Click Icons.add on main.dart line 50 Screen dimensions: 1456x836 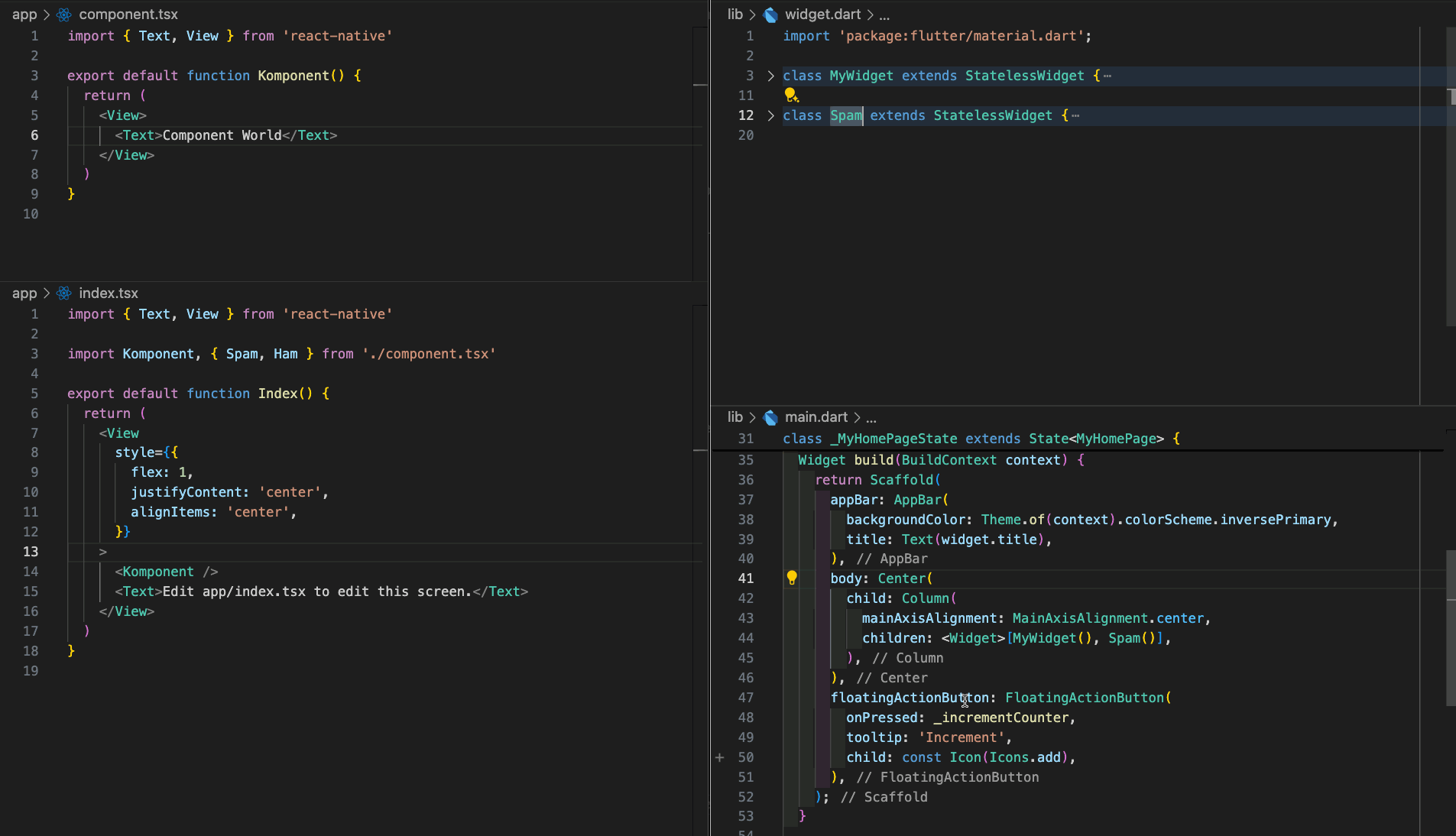point(1025,757)
